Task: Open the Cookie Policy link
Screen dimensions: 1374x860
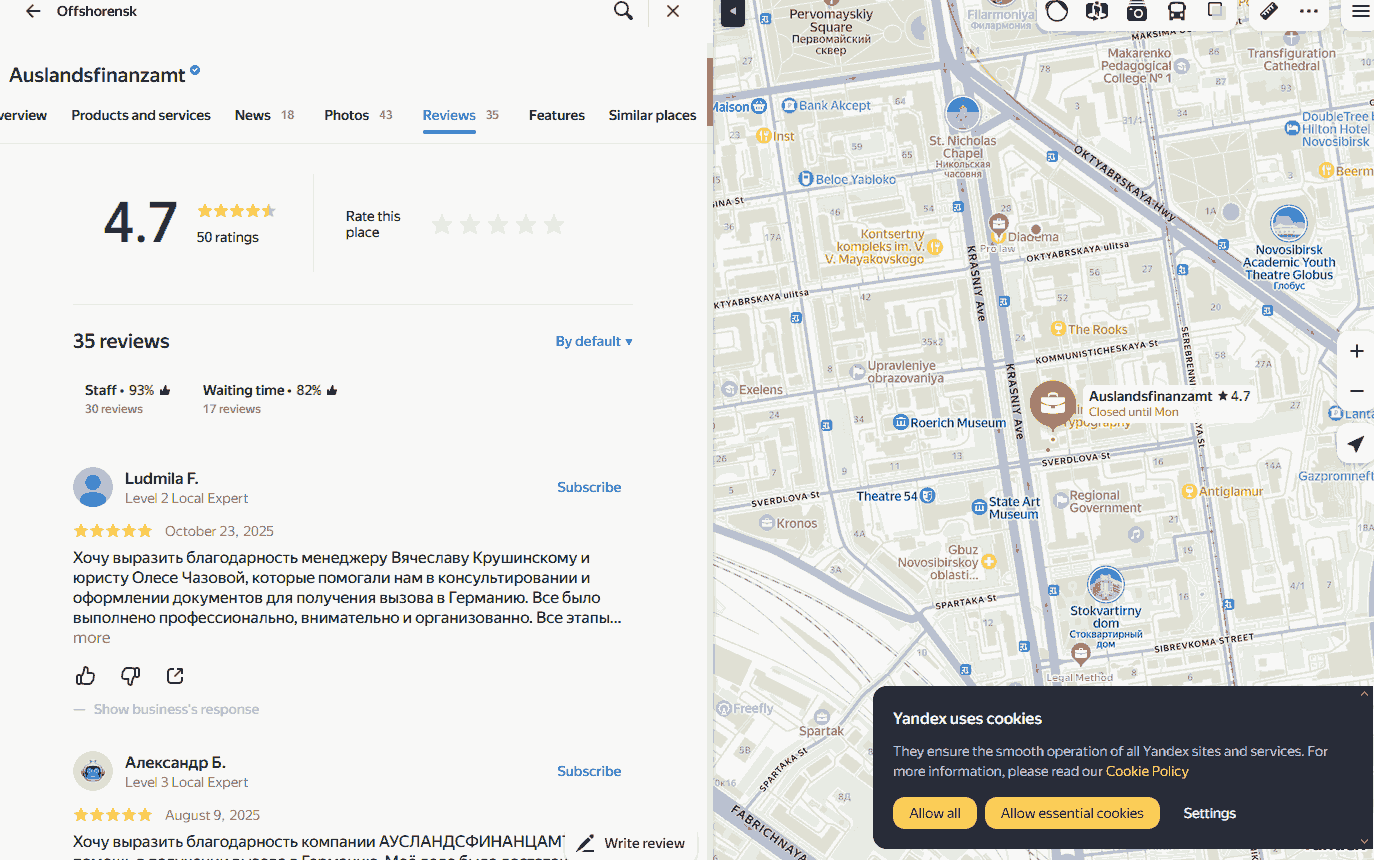Action: [1147, 771]
